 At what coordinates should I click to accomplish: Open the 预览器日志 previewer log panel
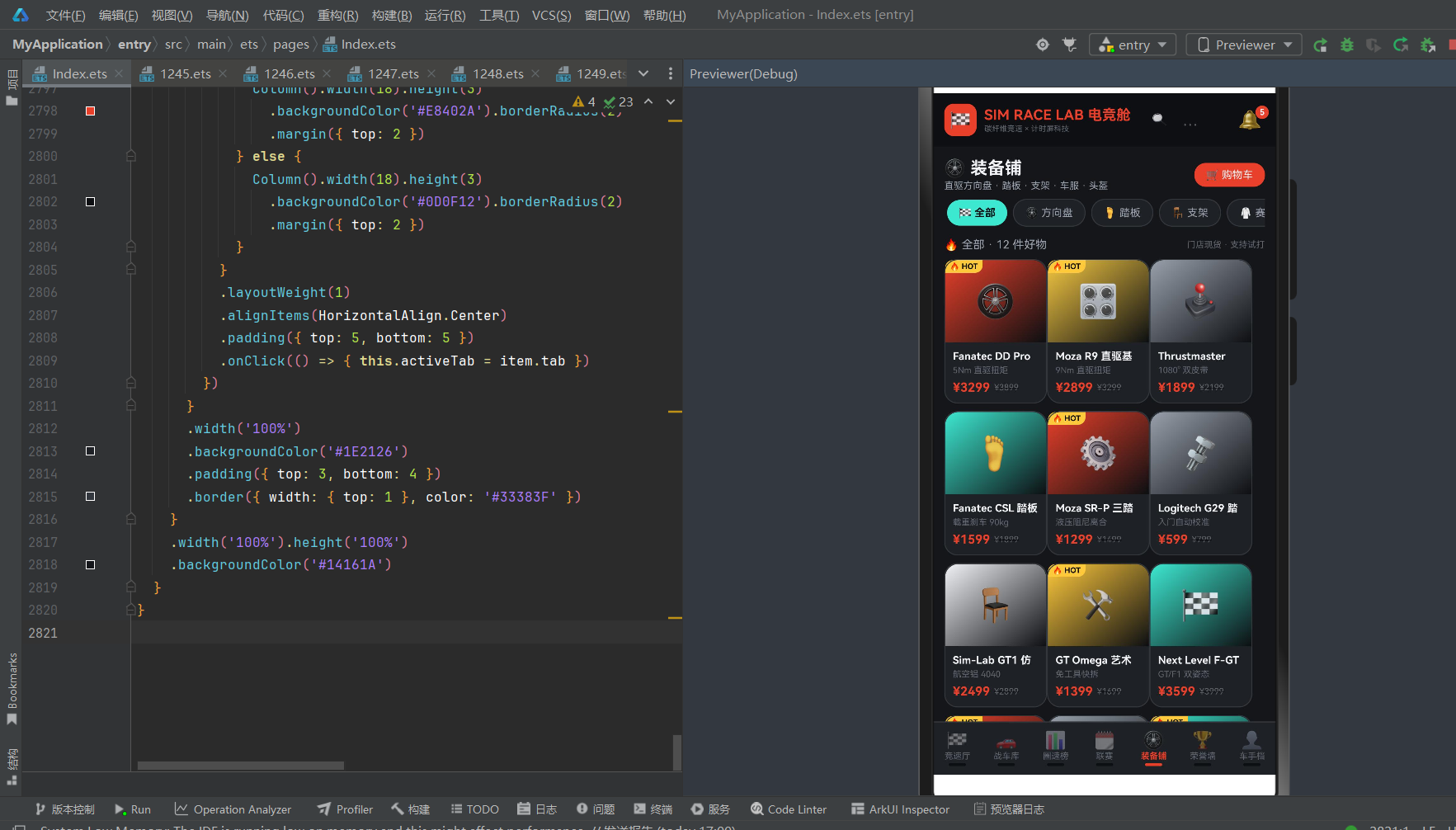[1009, 809]
